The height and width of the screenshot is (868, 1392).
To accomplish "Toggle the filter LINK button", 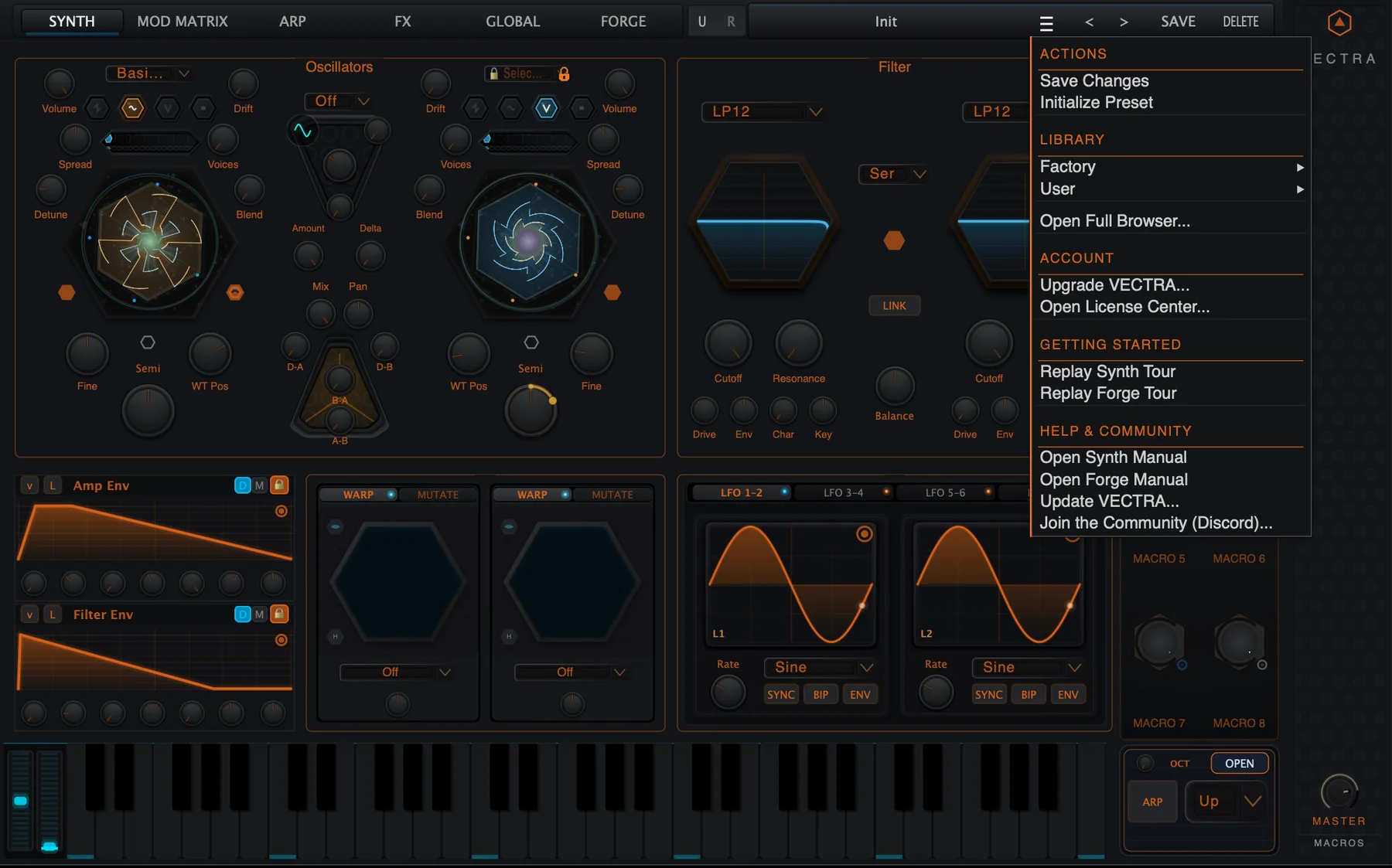I will tap(894, 305).
